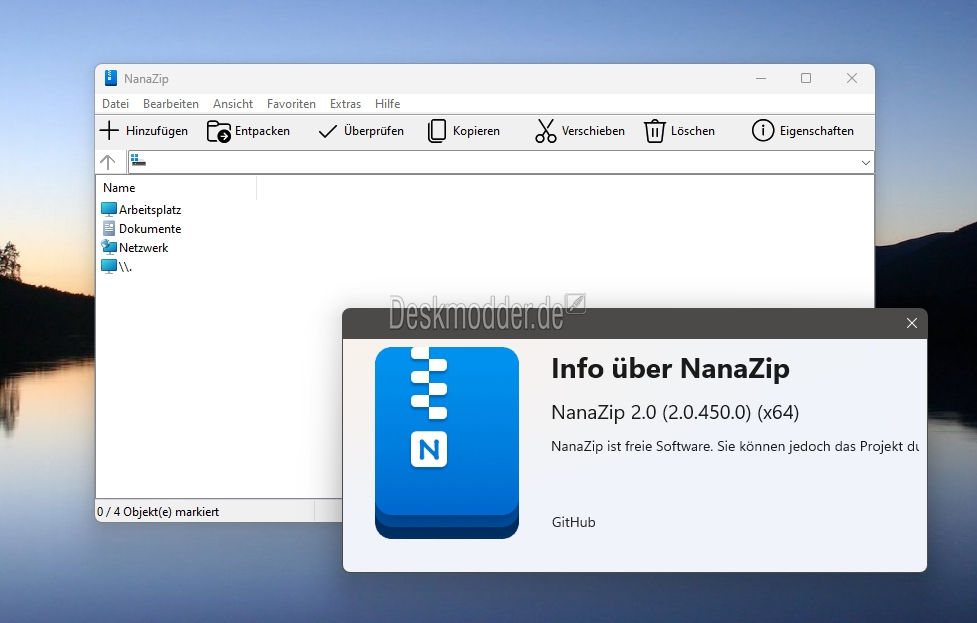977x623 pixels.
Task: Click version text 'NanaZip 2.0 (2.0.450.0) (x64)'
Action: 675,412
